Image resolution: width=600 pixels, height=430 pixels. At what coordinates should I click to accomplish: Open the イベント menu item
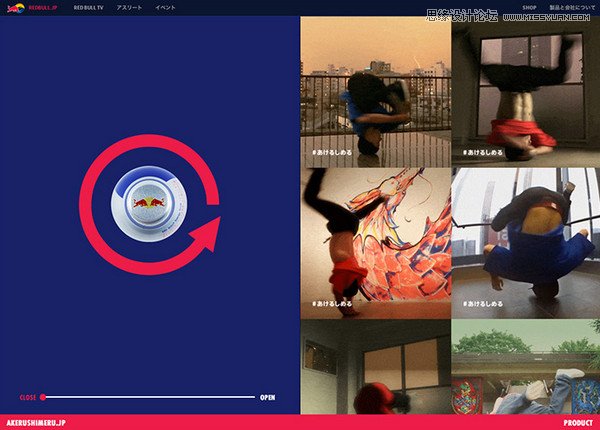pyautogui.click(x=165, y=7)
